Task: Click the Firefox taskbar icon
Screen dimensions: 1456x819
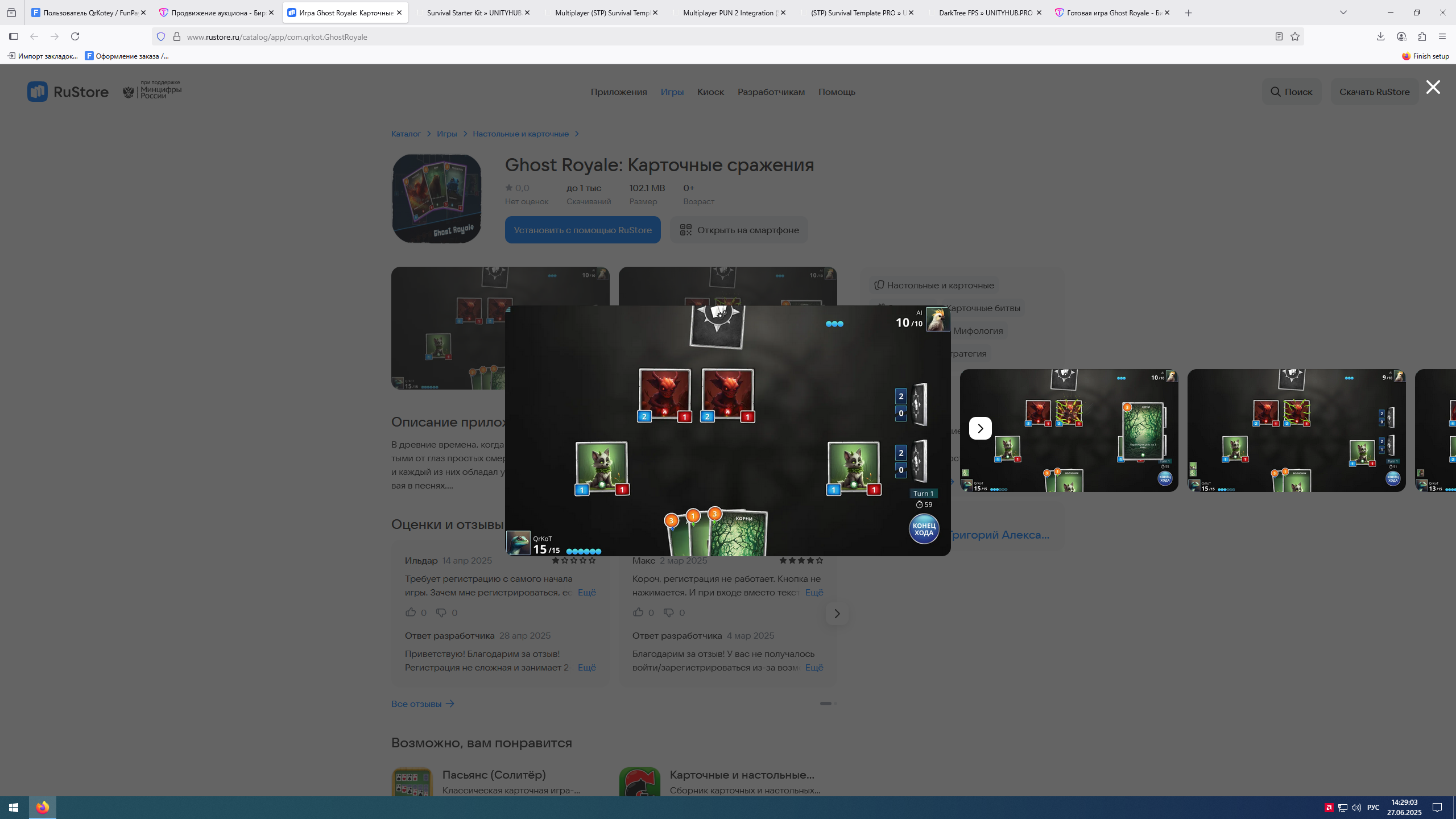Action: (43, 808)
